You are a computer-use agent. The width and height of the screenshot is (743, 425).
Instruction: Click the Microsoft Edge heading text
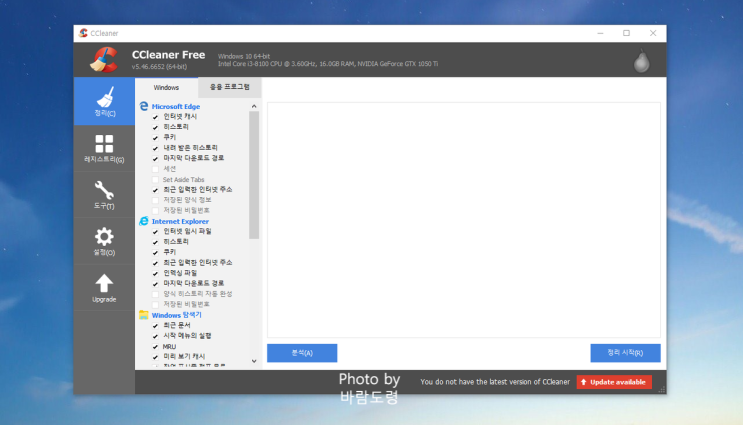[x=176, y=107]
